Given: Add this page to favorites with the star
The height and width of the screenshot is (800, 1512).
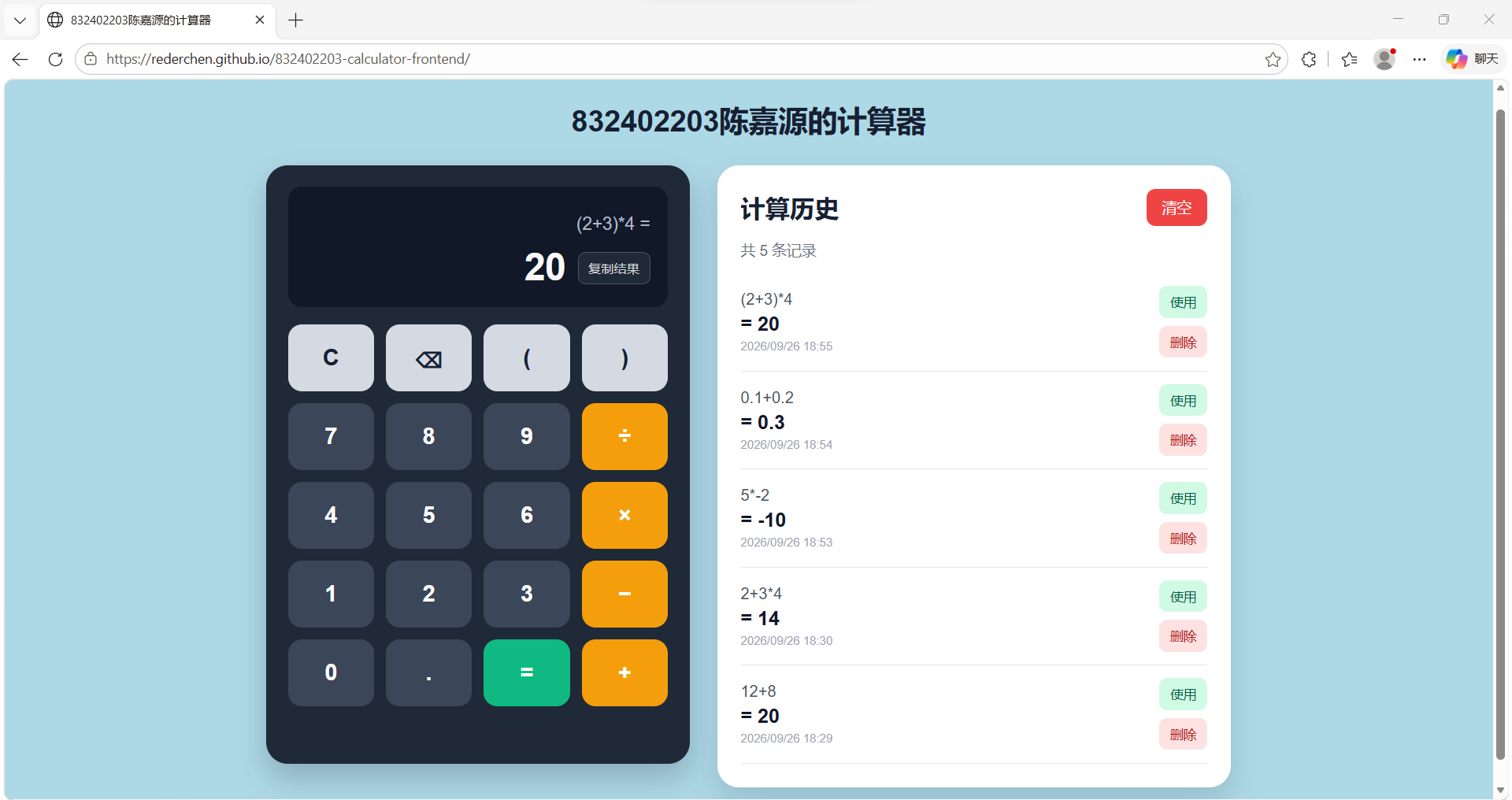Looking at the screenshot, I should (x=1273, y=59).
